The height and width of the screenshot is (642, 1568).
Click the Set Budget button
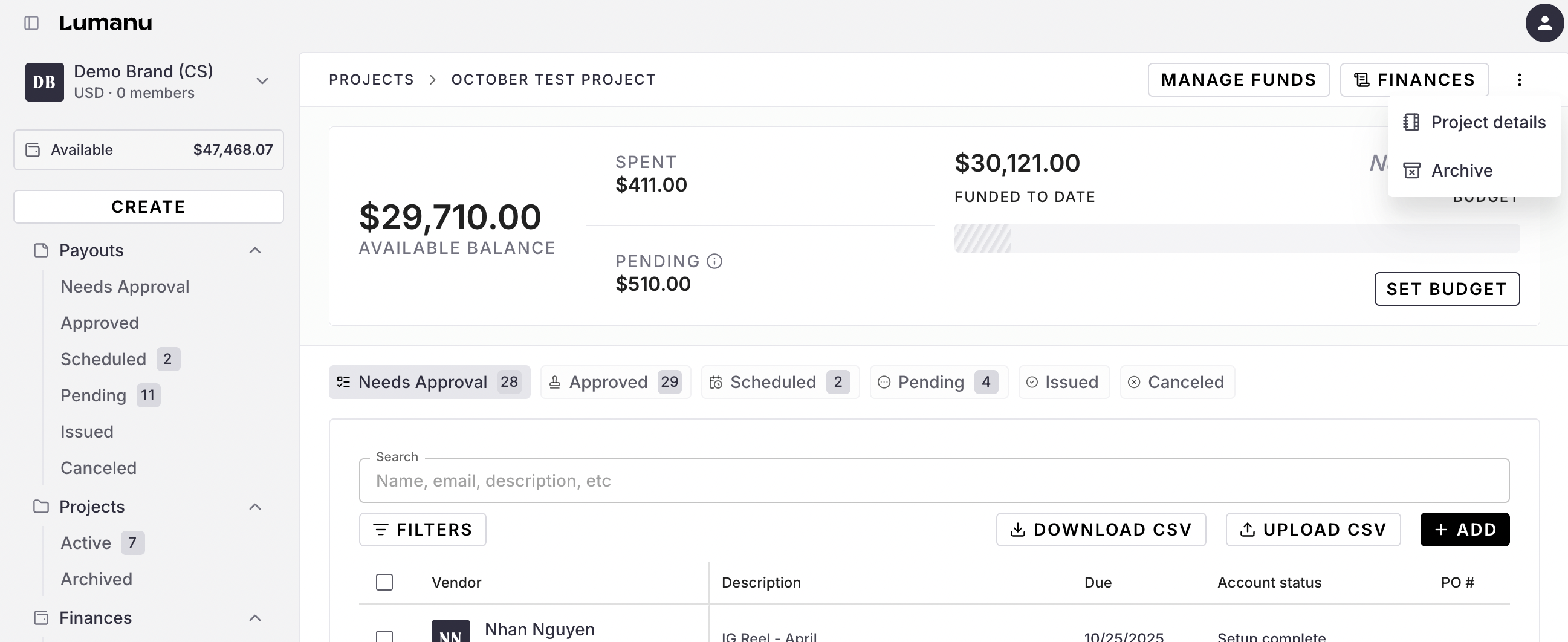[x=1447, y=289]
